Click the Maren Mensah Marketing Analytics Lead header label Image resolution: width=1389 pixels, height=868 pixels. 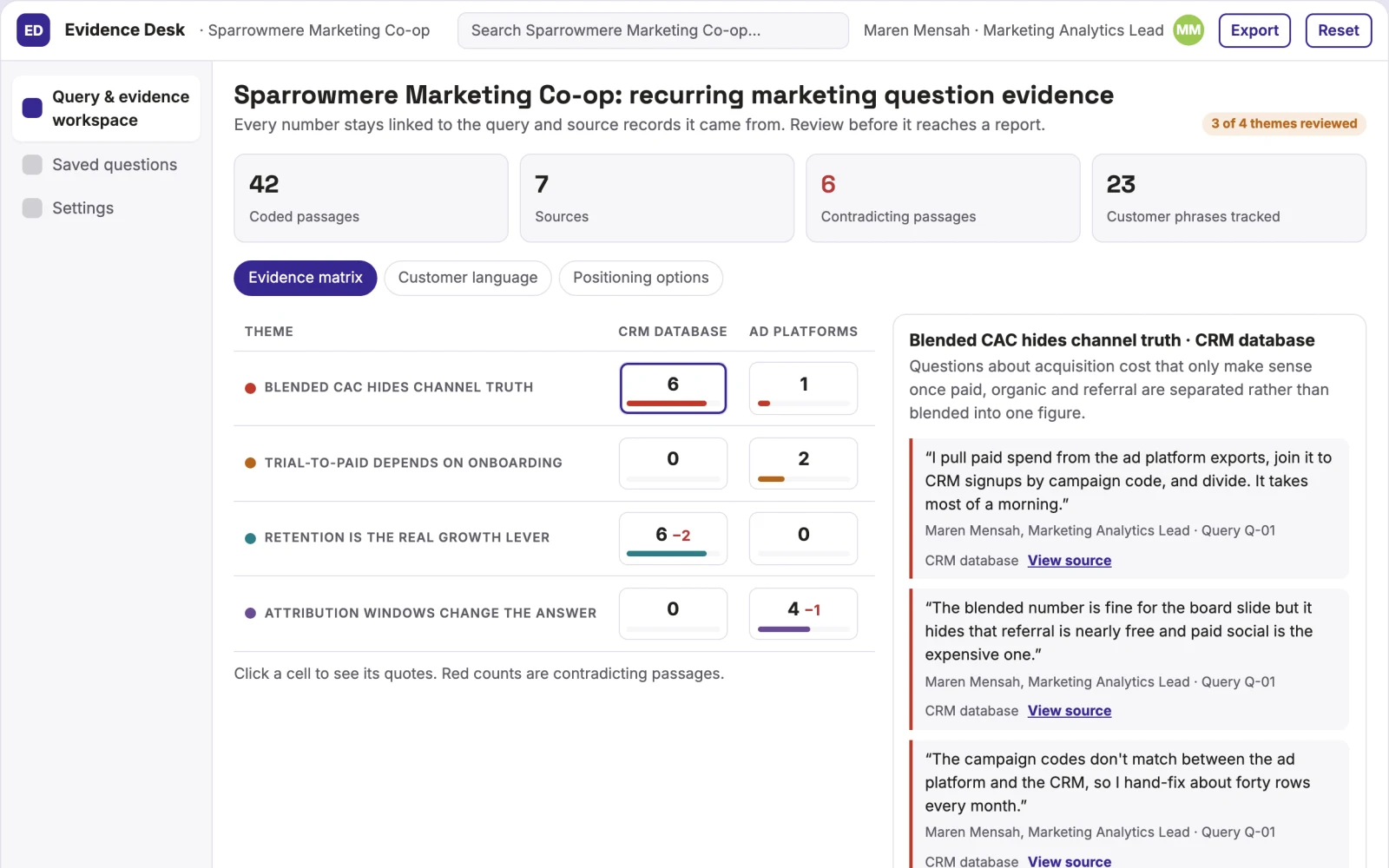tap(1013, 30)
